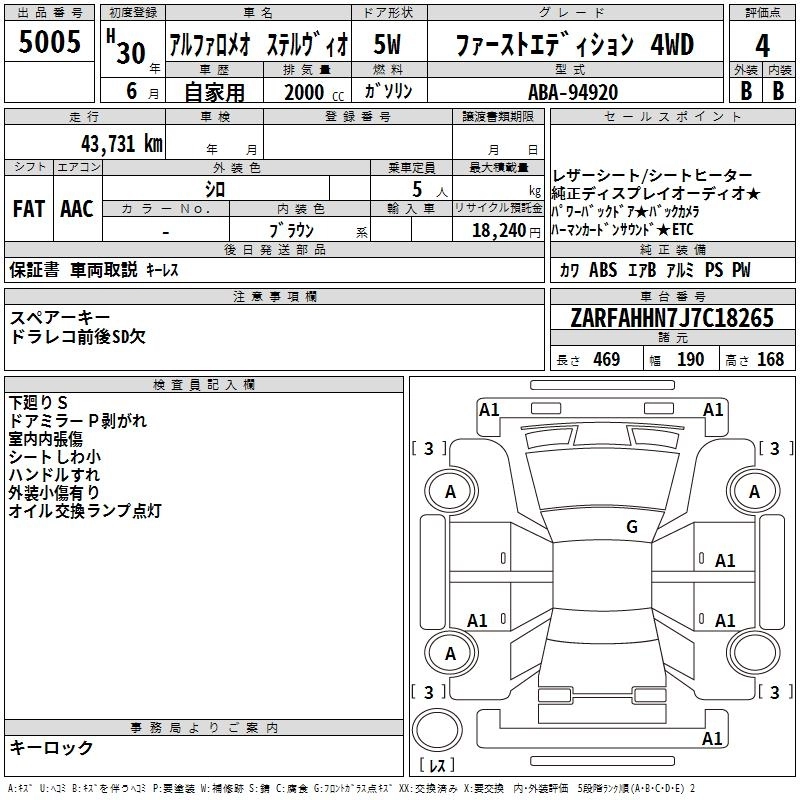Image resolution: width=800 pixels, height=800 pixels.
Task: Select the spare tire circle above レス
Action: coord(437,731)
